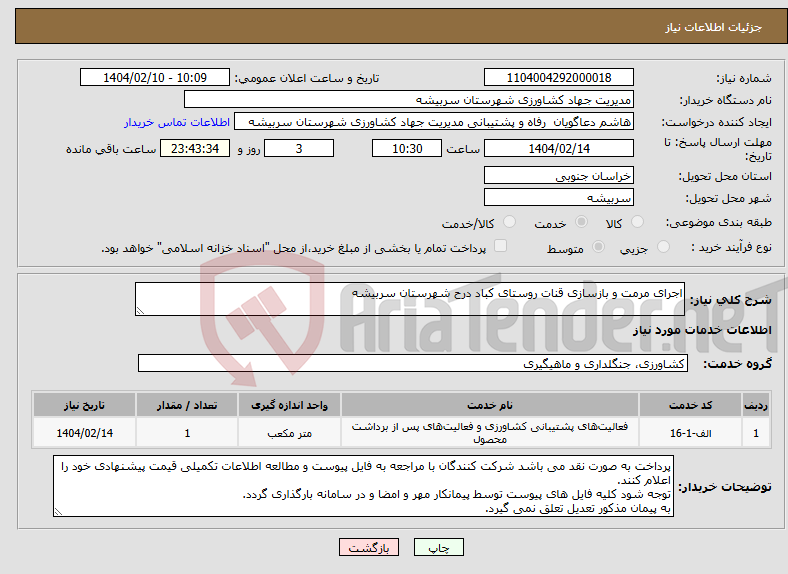Viewport: 788px width, 574px height.
Task: Select the متوسط purchase type radio
Action: pos(598,247)
